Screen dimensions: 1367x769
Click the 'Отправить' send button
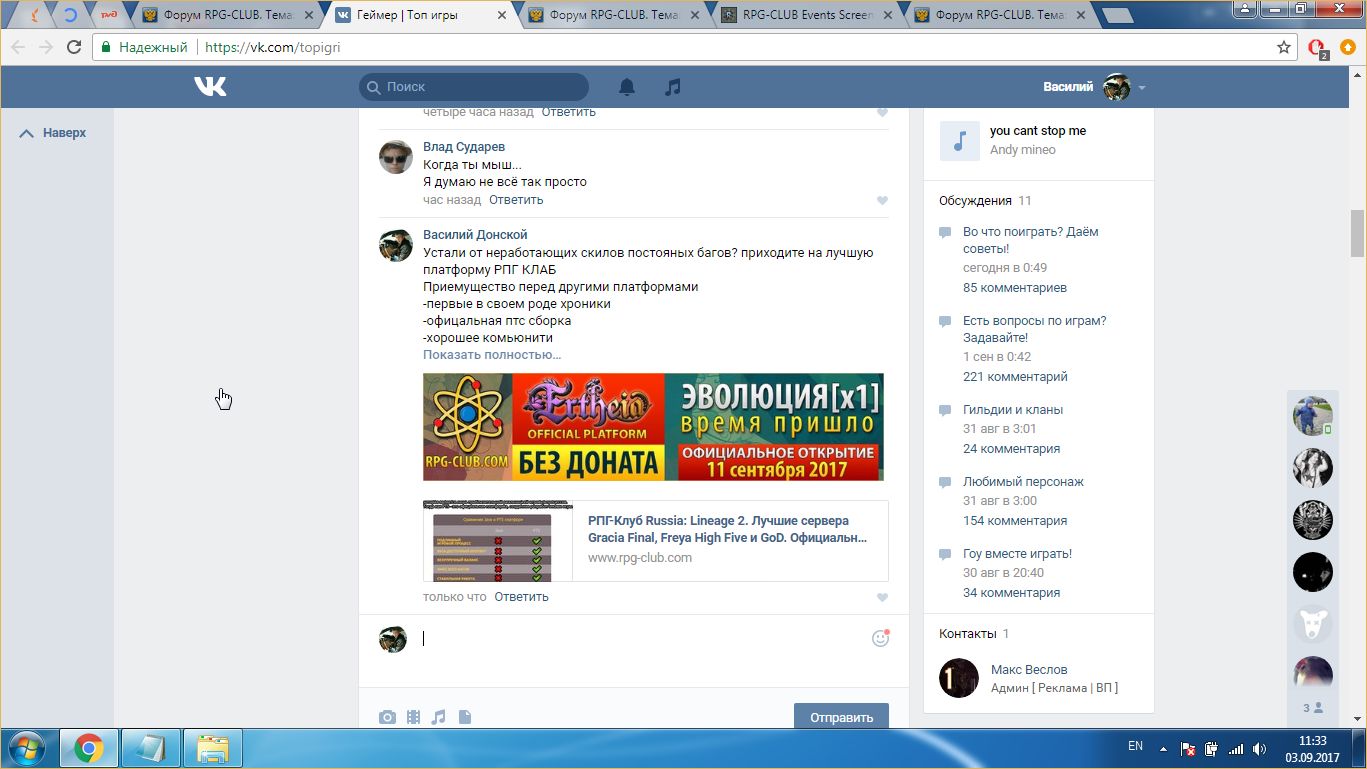841,717
